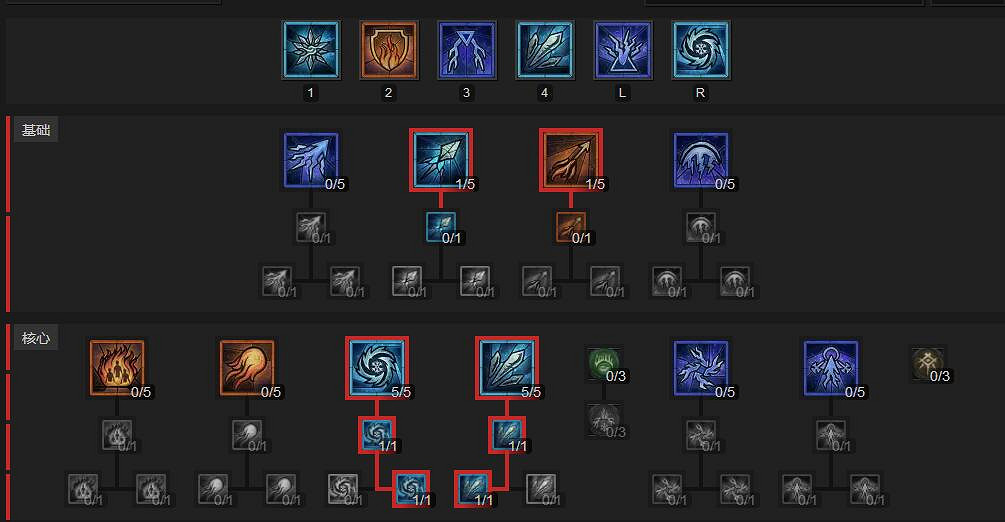The height and width of the screenshot is (522, 1005).
Task: Add a point to the lightning spark skill 0/5
Action: 311,160
